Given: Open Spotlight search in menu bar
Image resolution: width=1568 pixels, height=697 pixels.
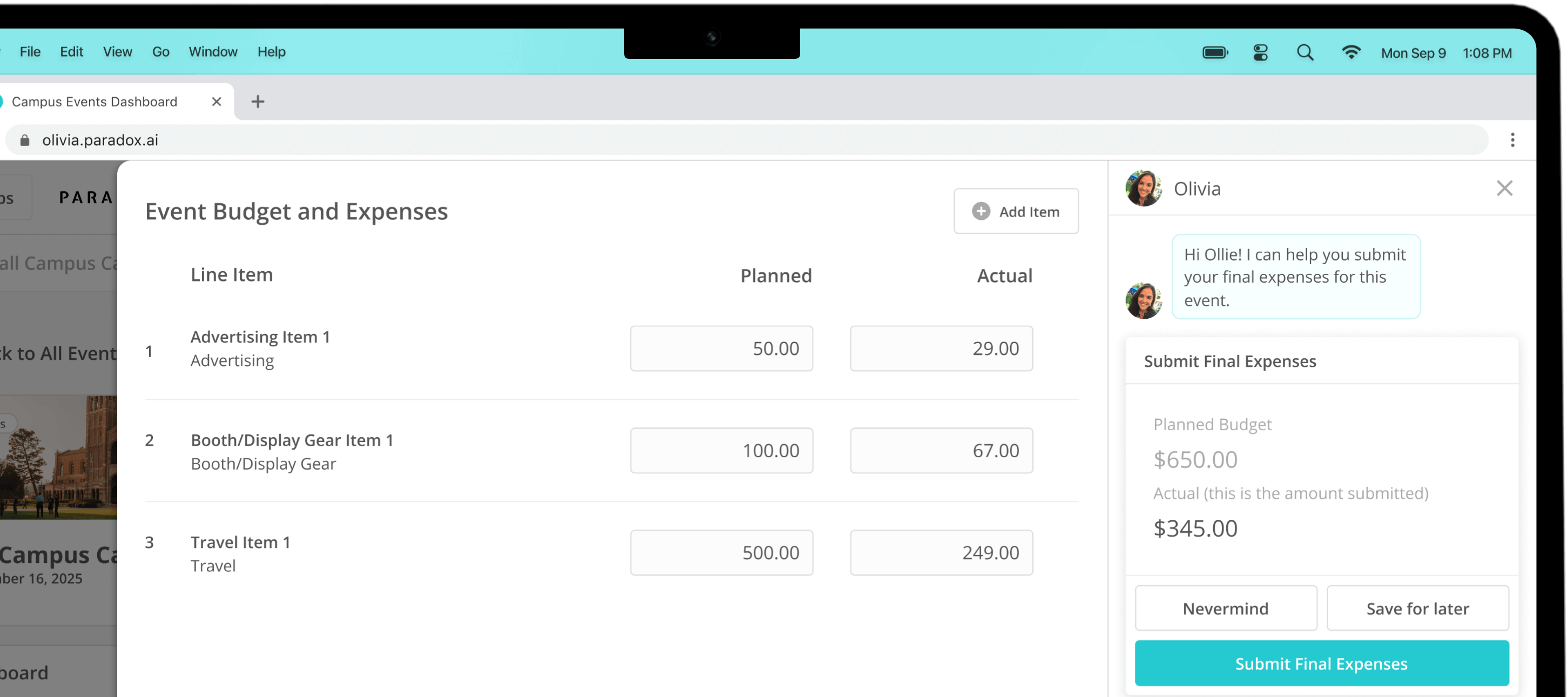Looking at the screenshot, I should tap(1305, 53).
